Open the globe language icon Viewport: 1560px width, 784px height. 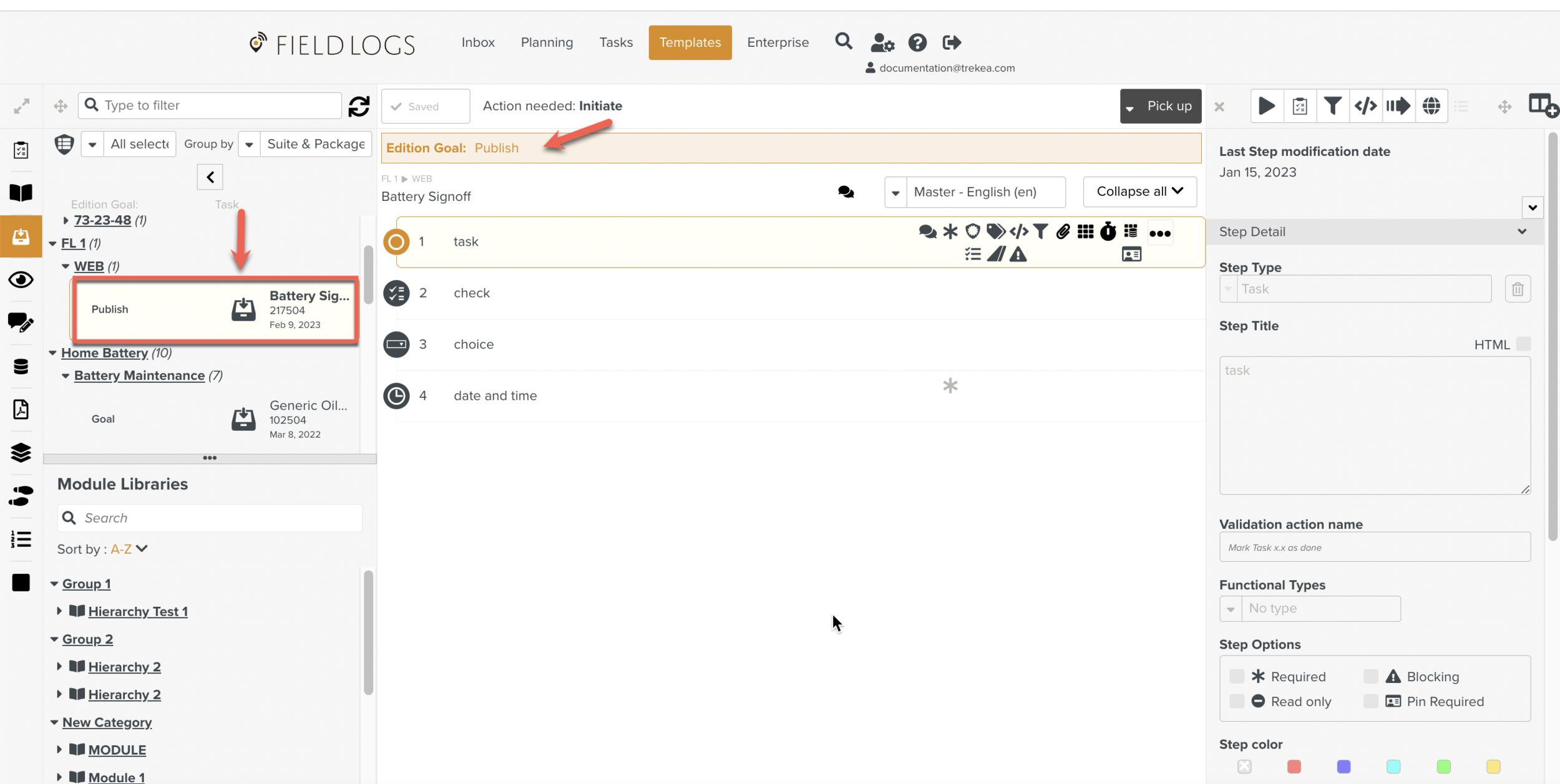tap(1431, 106)
